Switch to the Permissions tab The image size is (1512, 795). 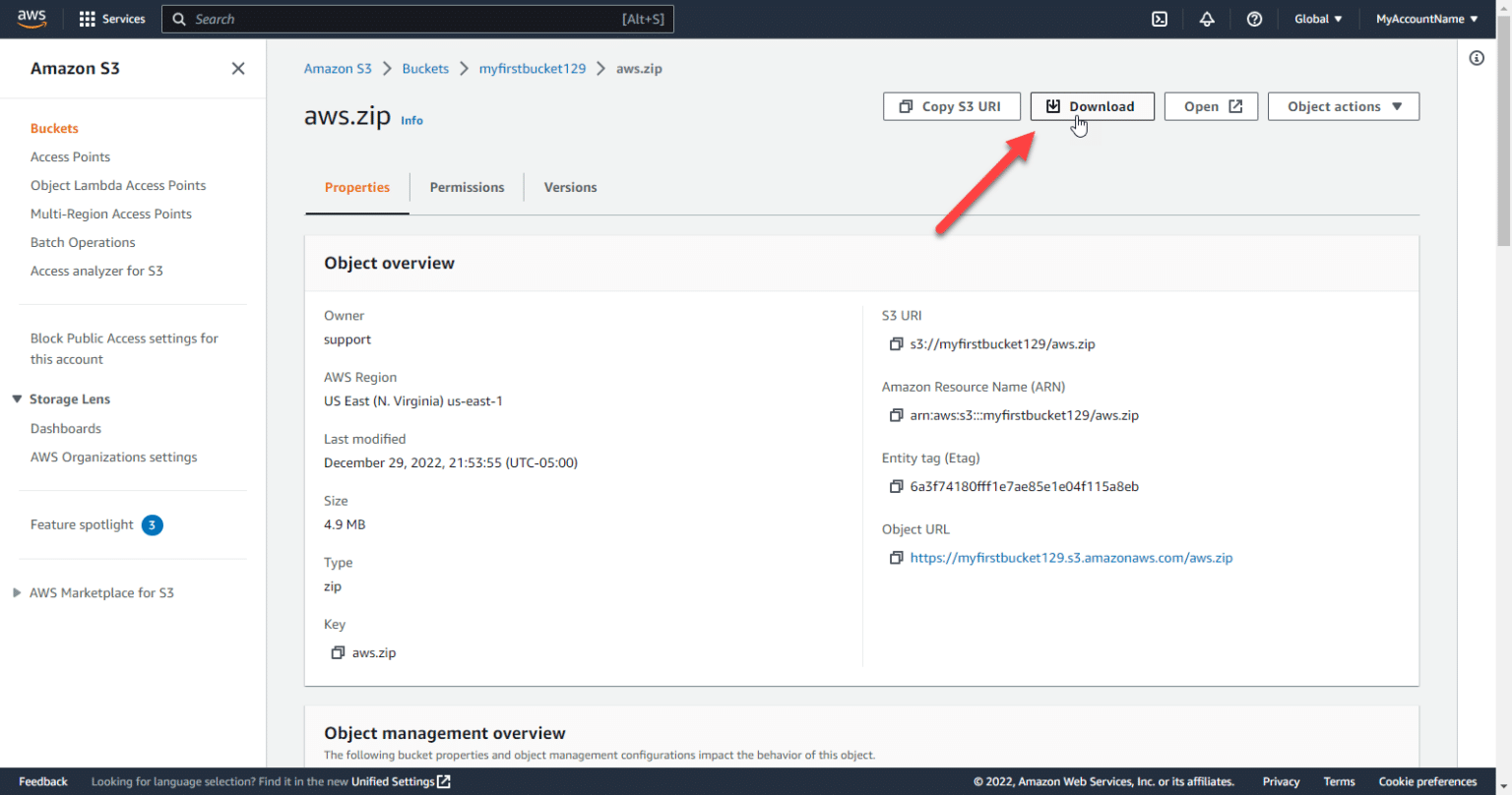(467, 187)
